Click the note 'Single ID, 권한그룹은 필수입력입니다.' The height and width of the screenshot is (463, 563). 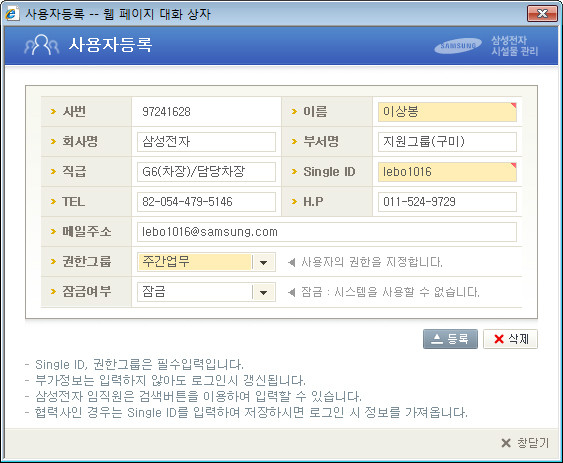point(139,365)
